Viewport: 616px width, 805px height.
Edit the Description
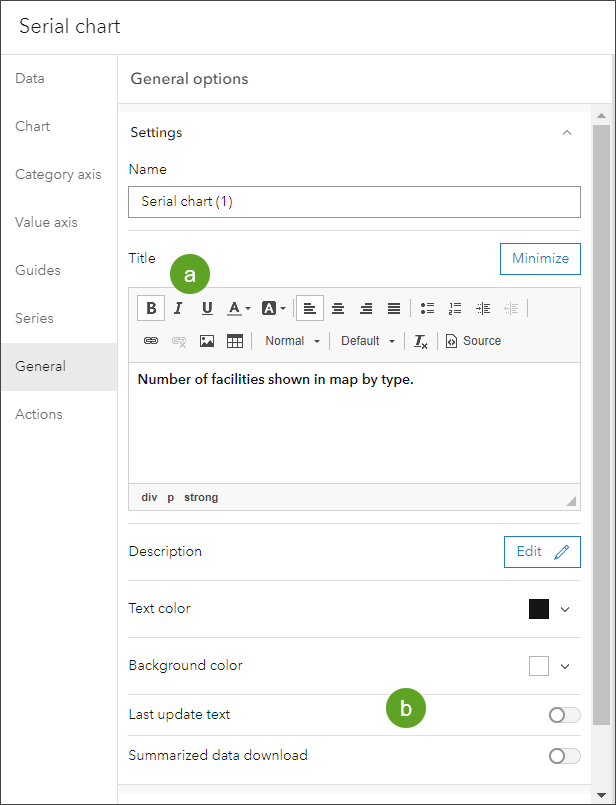pyautogui.click(x=542, y=551)
